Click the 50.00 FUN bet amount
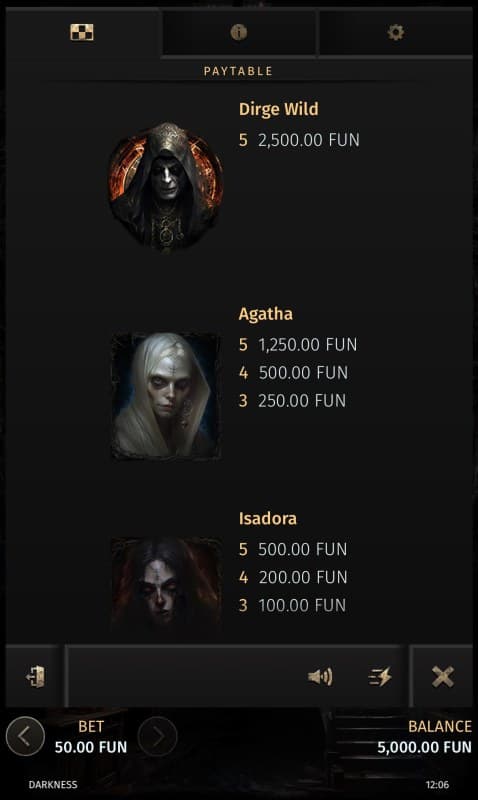This screenshot has width=478, height=800. (91, 747)
